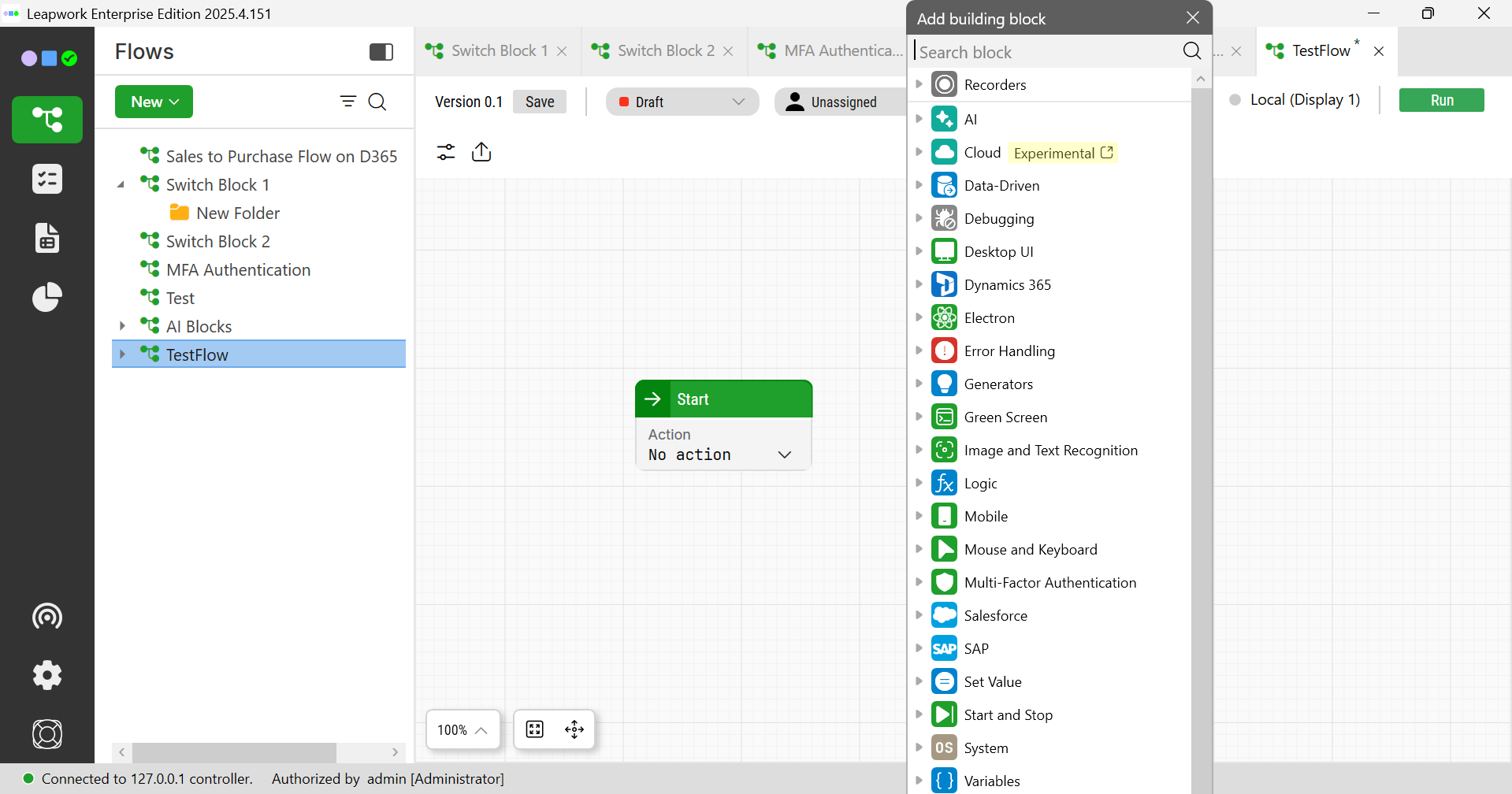Click the help lifebuoy icon

47,734
